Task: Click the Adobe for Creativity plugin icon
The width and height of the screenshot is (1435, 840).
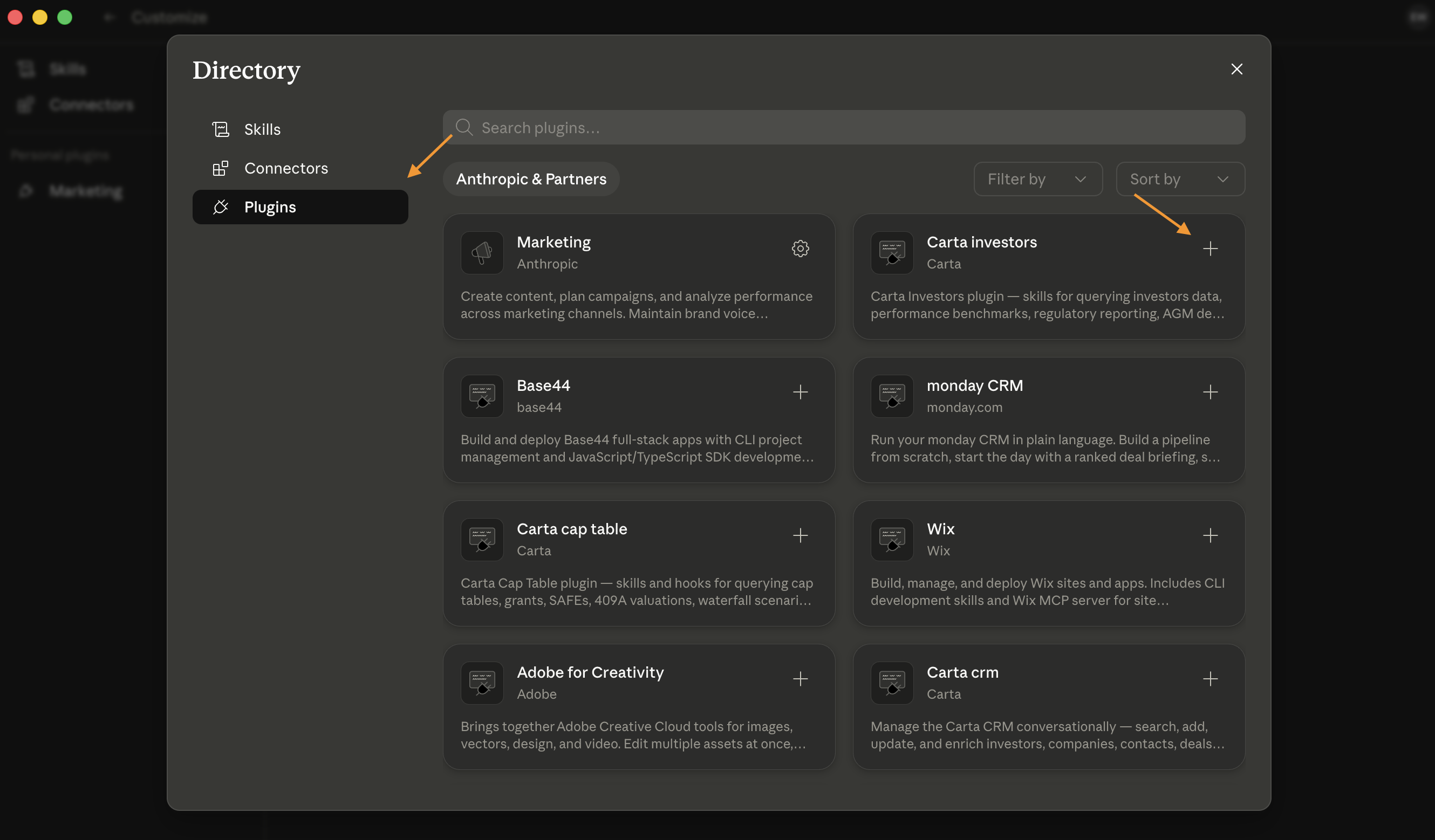Action: pyautogui.click(x=482, y=683)
